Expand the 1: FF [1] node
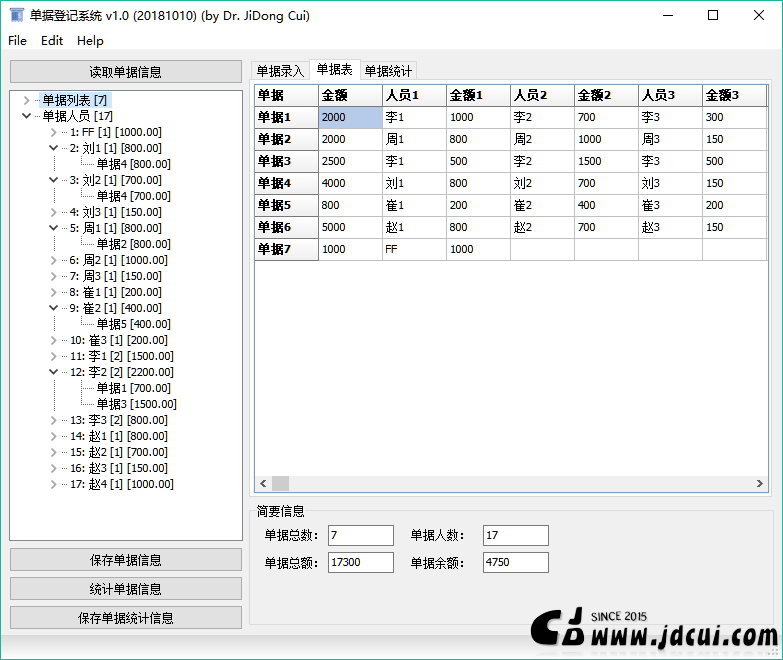 pos(53,132)
